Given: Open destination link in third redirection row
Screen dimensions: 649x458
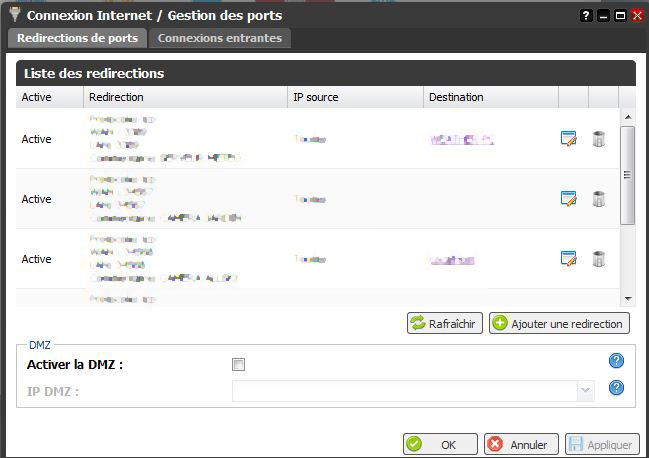Looking at the screenshot, I should pos(452,260).
